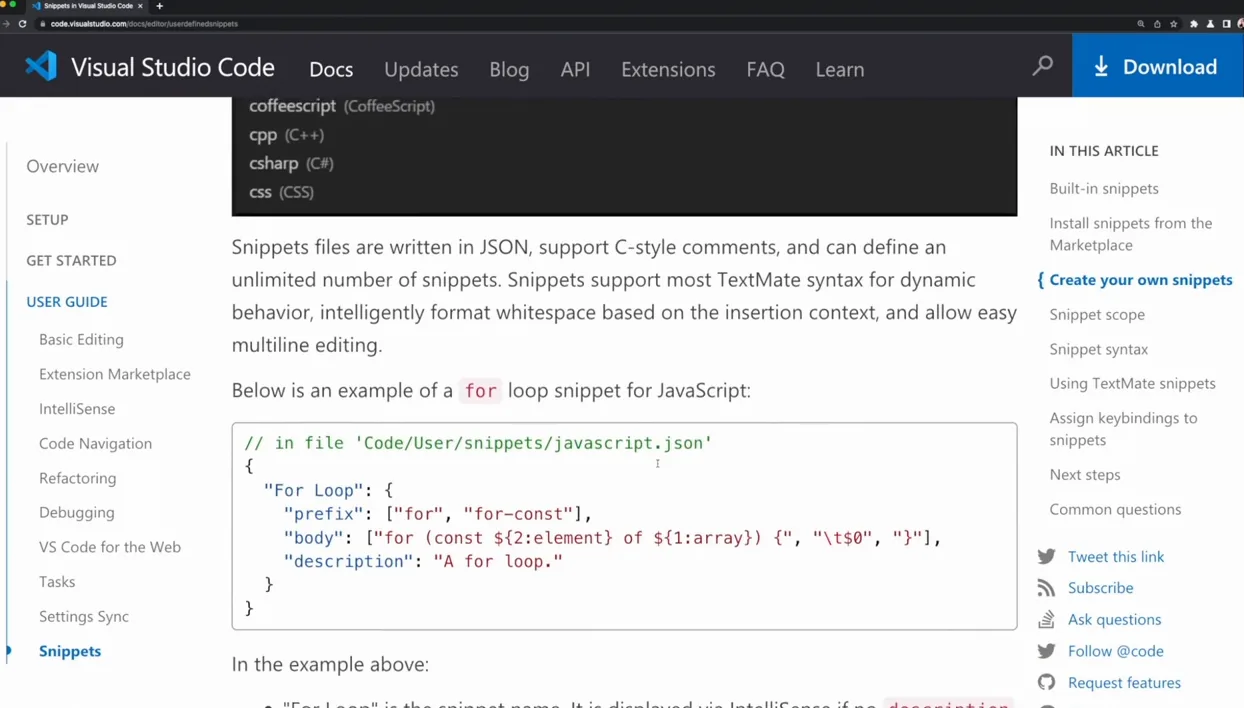Click the Stack Overflow icon beside Ask questions
The width and height of the screenshot is (1244, 708).
point(1046,619)
